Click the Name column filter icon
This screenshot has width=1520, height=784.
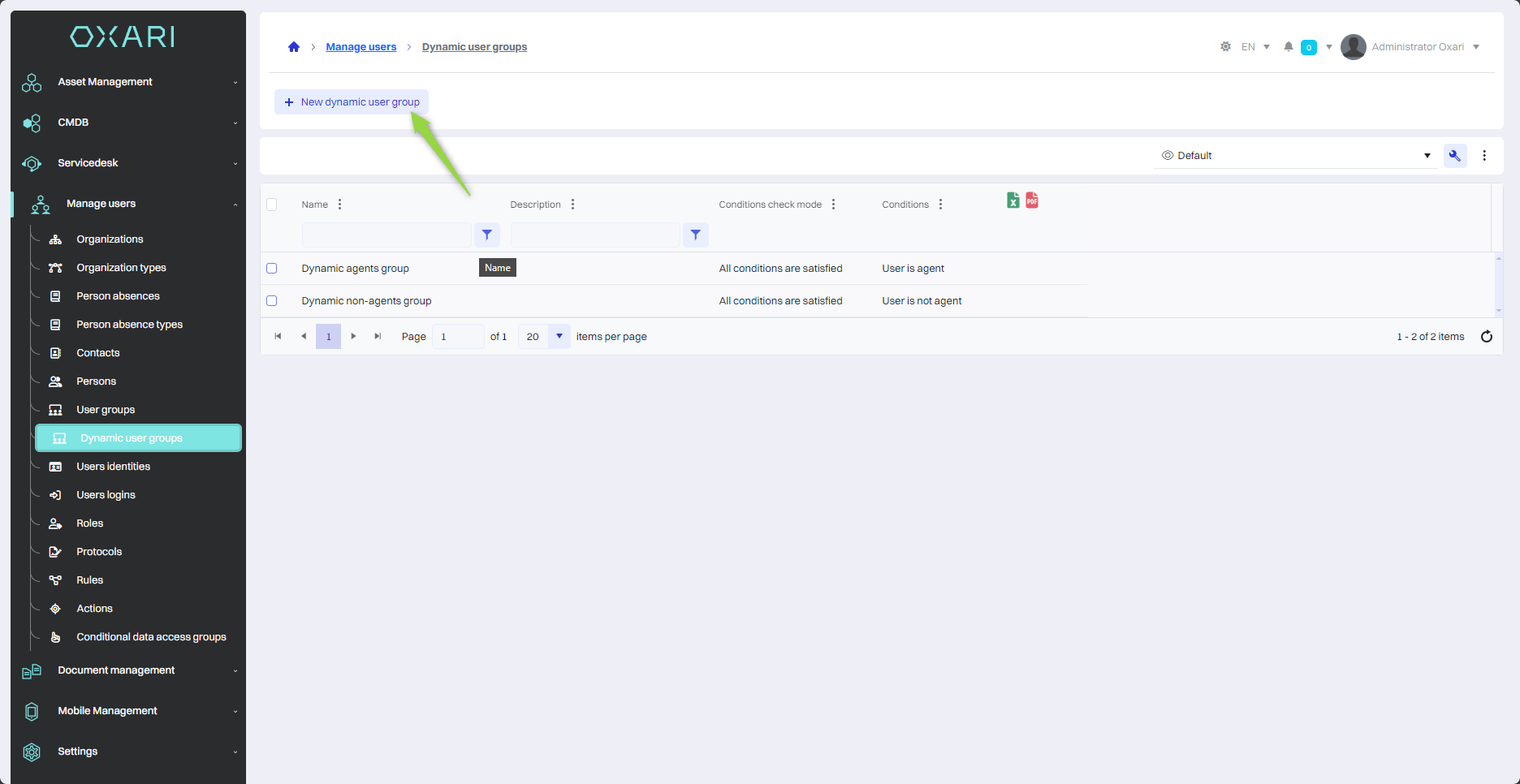[487, 235]
